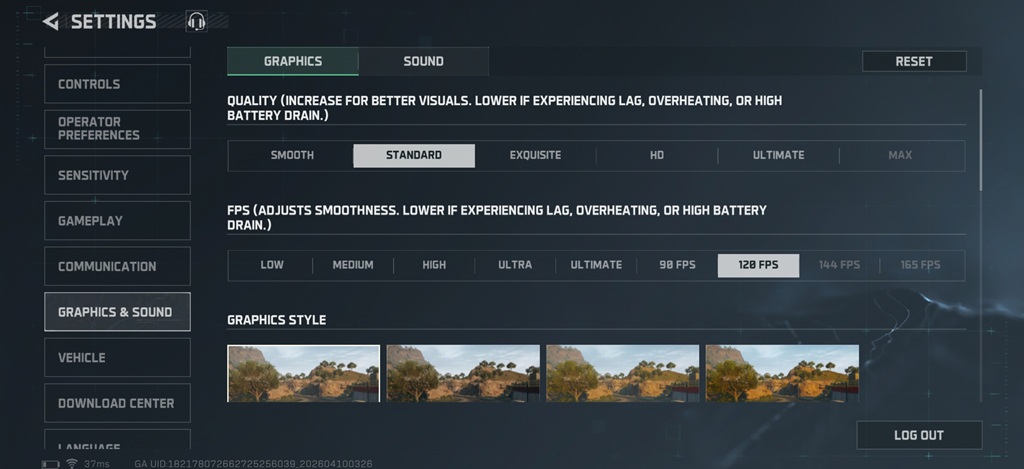1024x469 pixels.
Task: Select Exquisite graphics quality
Action: 535,155
